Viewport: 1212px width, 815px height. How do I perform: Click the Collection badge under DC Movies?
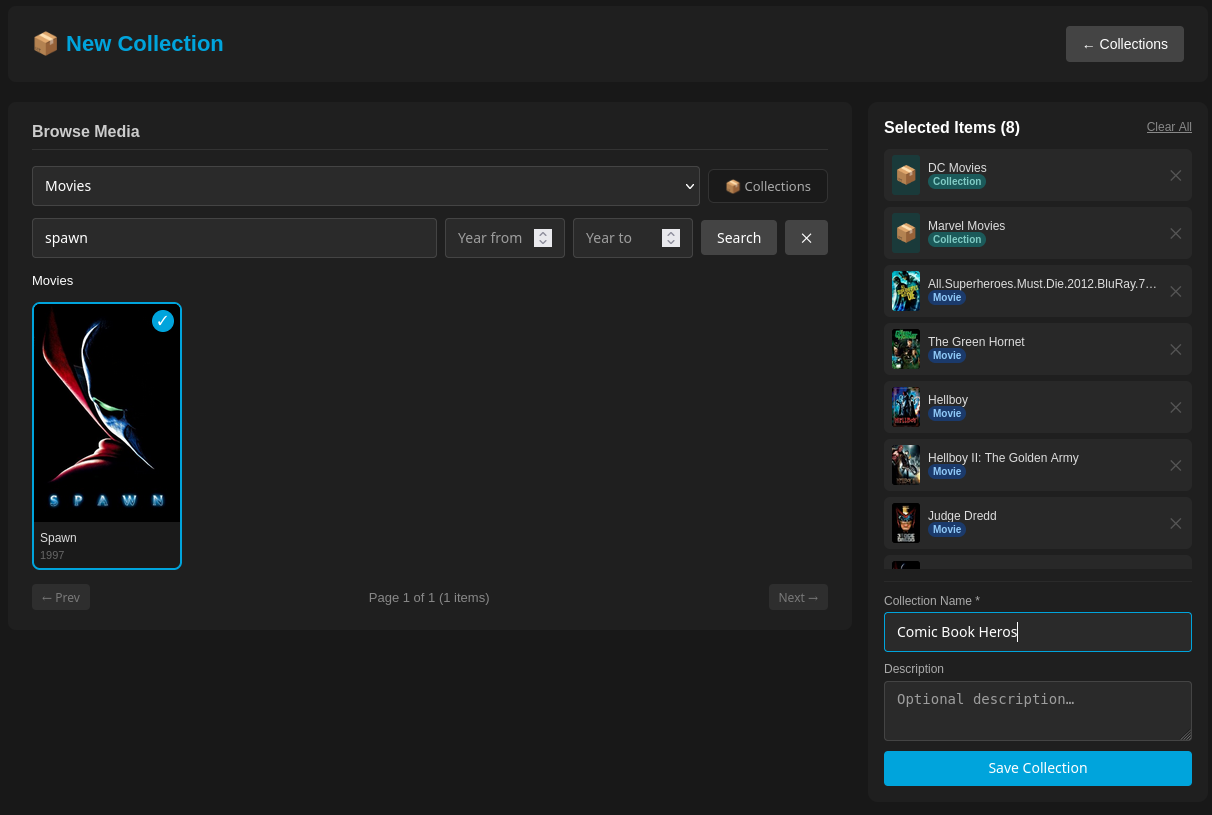(x=957, y=182)
